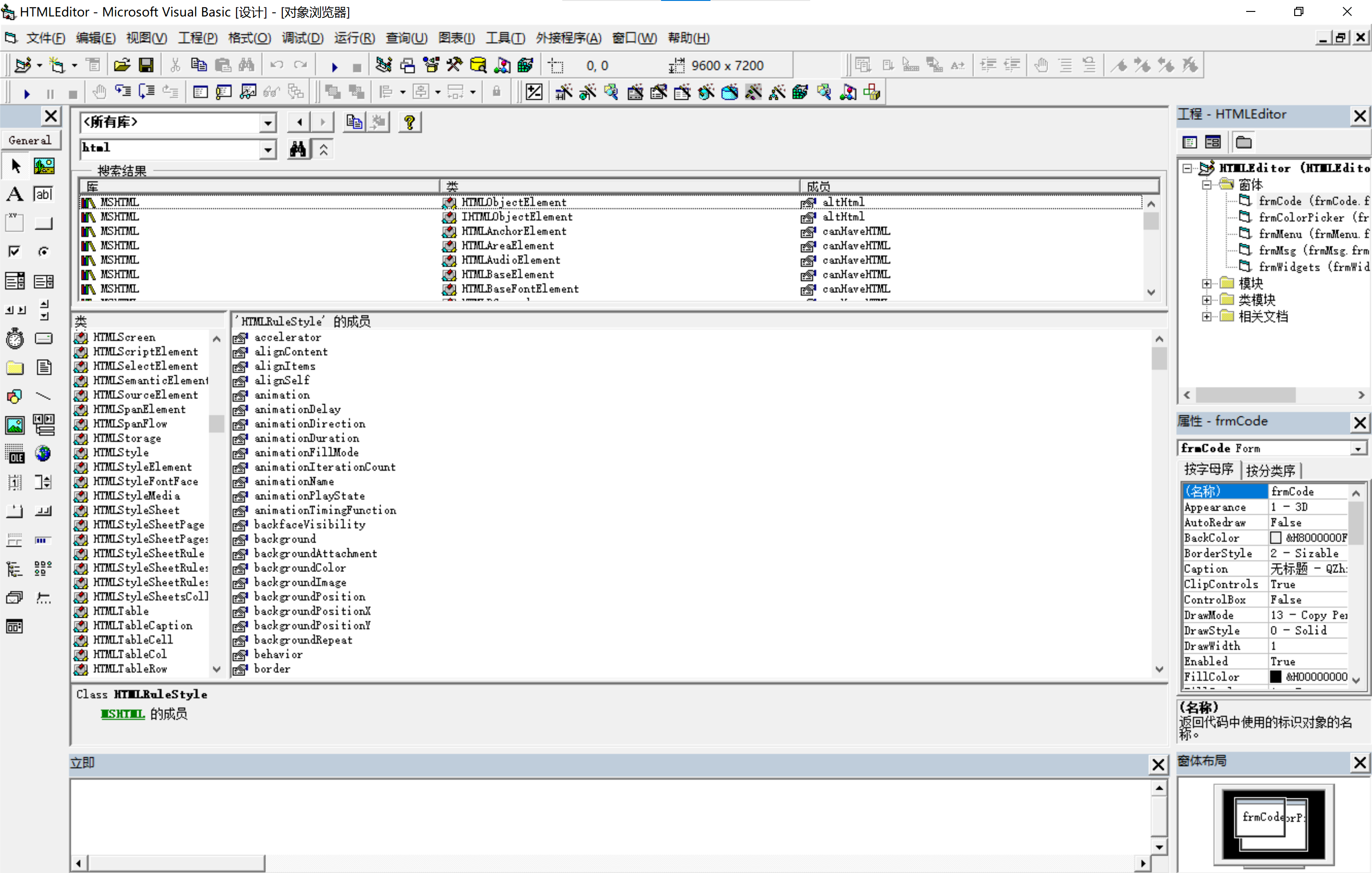The height and width of the screenshot is (873, 1372).
Task: Select the Label control tool
Action: pos(15,194)
